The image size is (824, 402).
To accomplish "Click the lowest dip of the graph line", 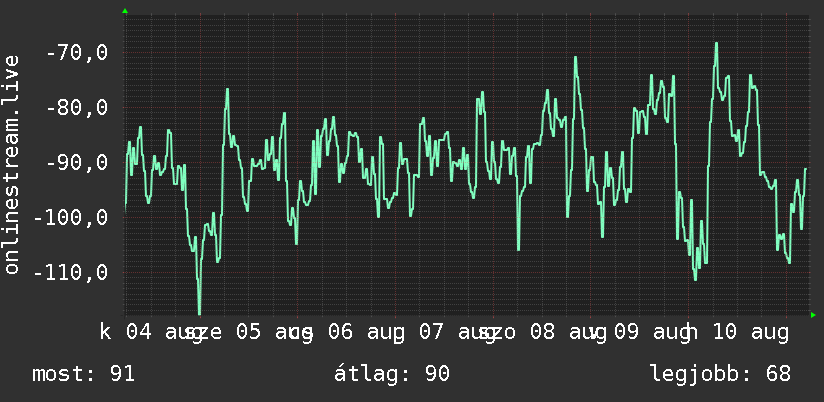I will [x=199, y=313].
